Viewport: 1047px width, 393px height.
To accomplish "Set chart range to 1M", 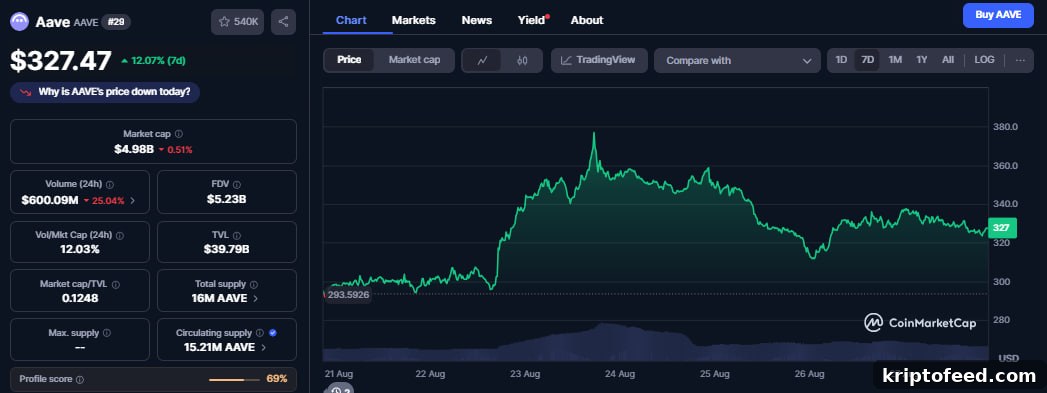I will [x=895, y=60].
